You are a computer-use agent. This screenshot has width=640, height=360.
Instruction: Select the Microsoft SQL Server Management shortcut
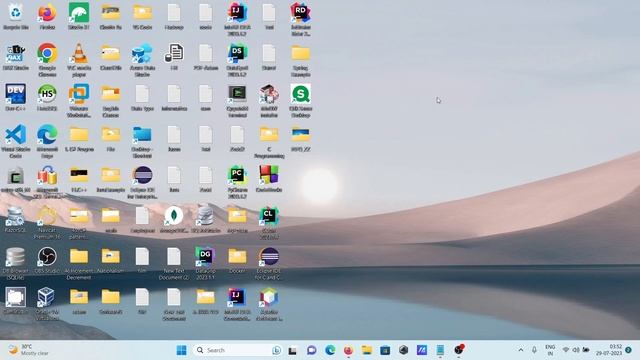tap(47, 182)
